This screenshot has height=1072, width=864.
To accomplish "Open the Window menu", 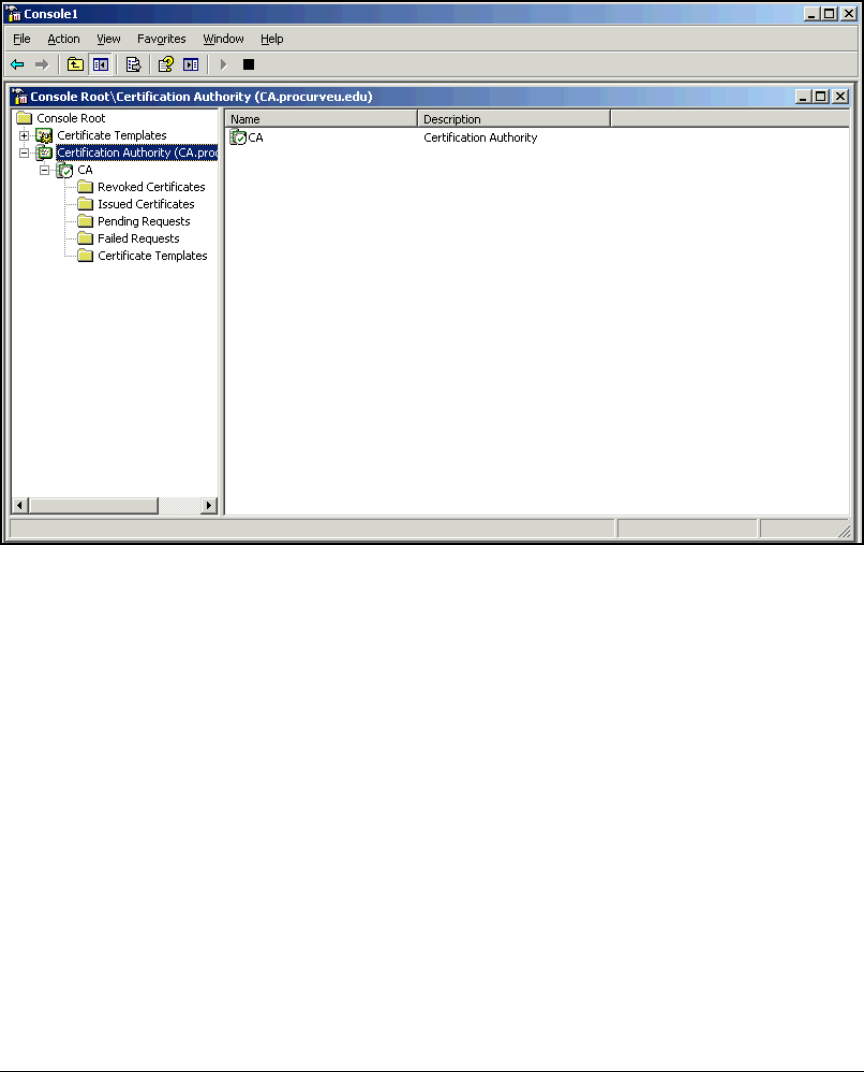I will [224, 39].
